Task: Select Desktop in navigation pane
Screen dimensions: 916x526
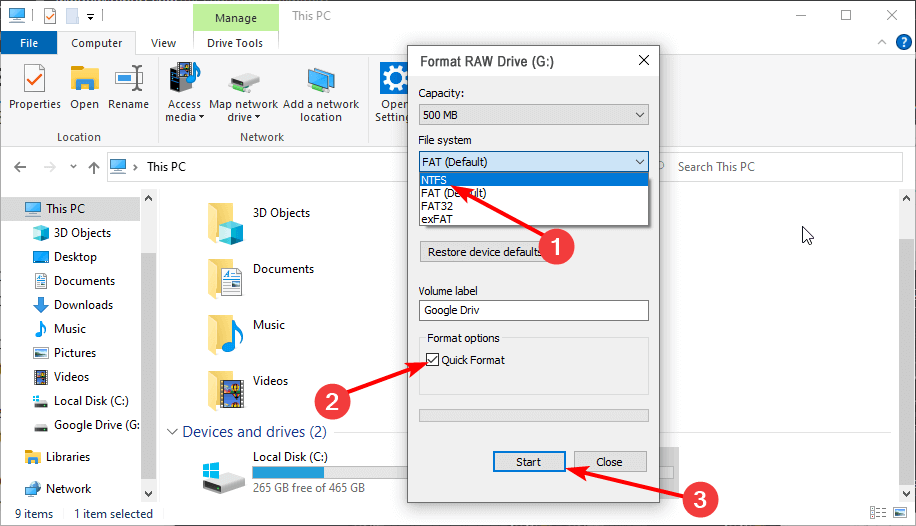Action: [75, 257]
